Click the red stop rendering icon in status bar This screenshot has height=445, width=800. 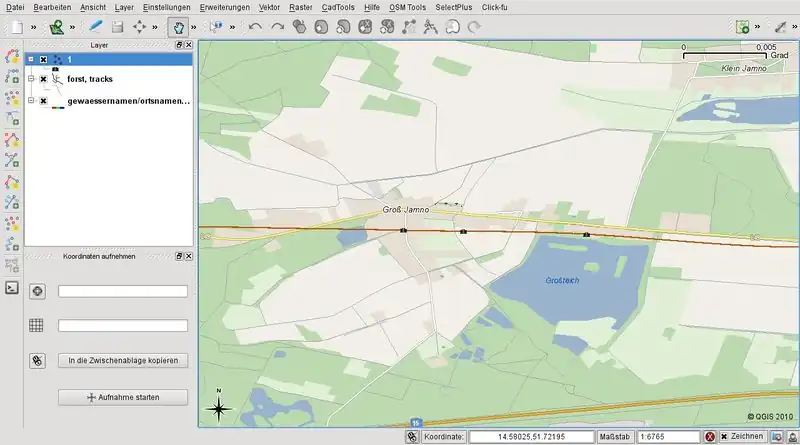point(709,437)
